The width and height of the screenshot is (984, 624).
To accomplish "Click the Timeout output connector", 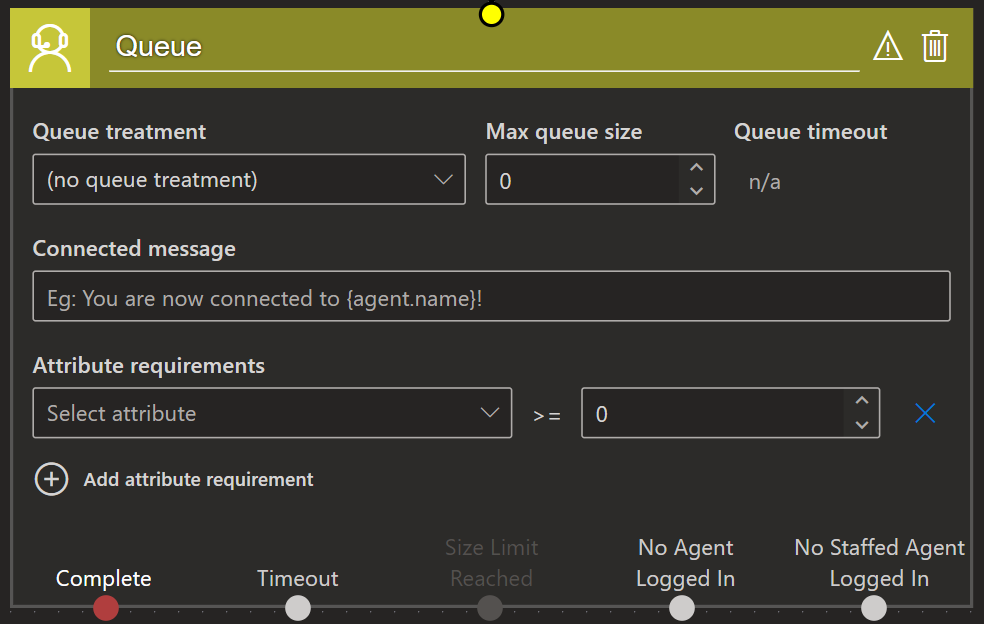I will click(x=298, y=607).
